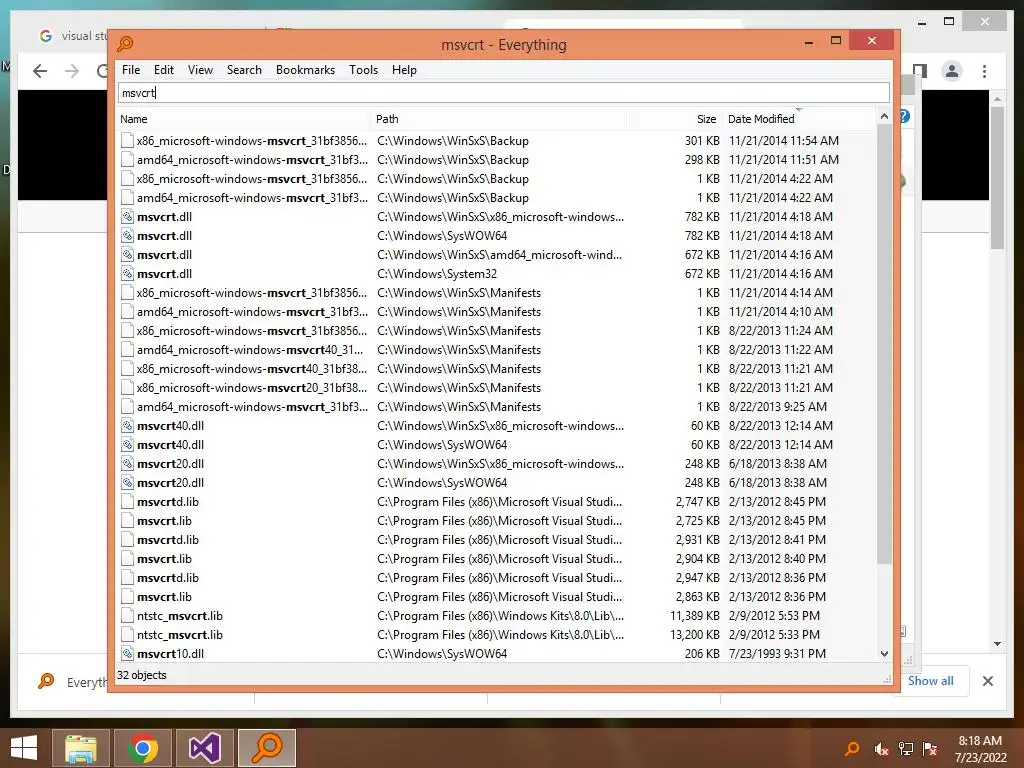This screenshot has width=1024, height=768.
Task: Click scroll down arrow of results list
Action: pyautogui.click(x=884, y=654)
